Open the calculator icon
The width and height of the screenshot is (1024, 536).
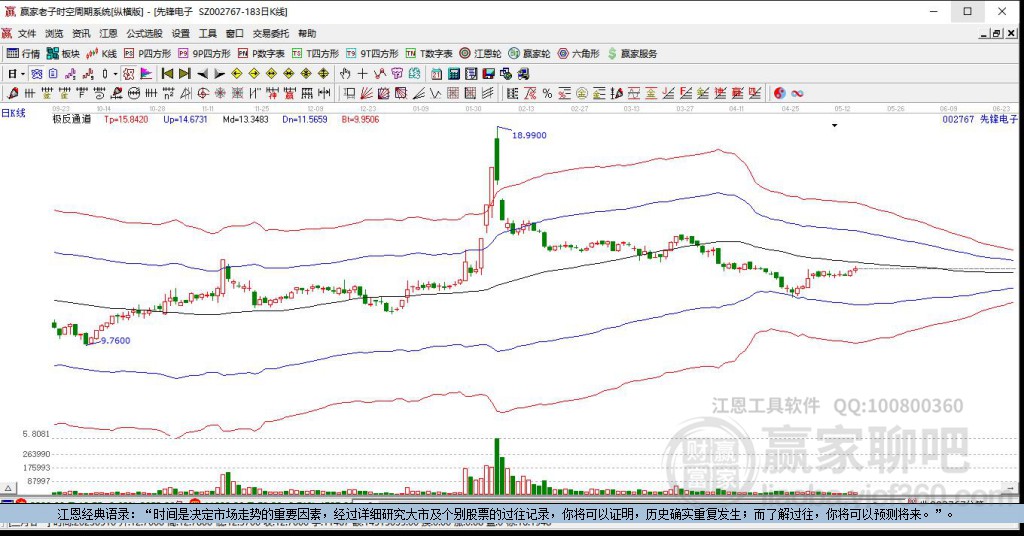click(453, 74)
